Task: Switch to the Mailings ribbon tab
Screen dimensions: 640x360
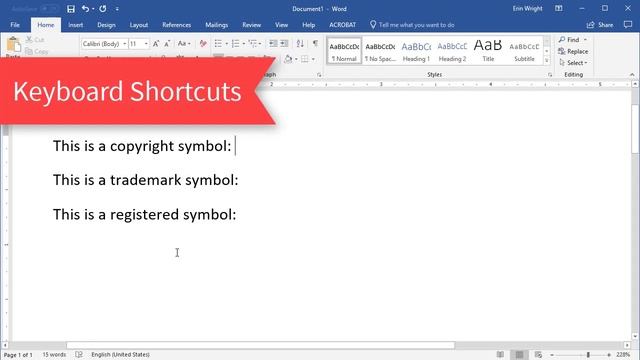Action: point(216,25)
